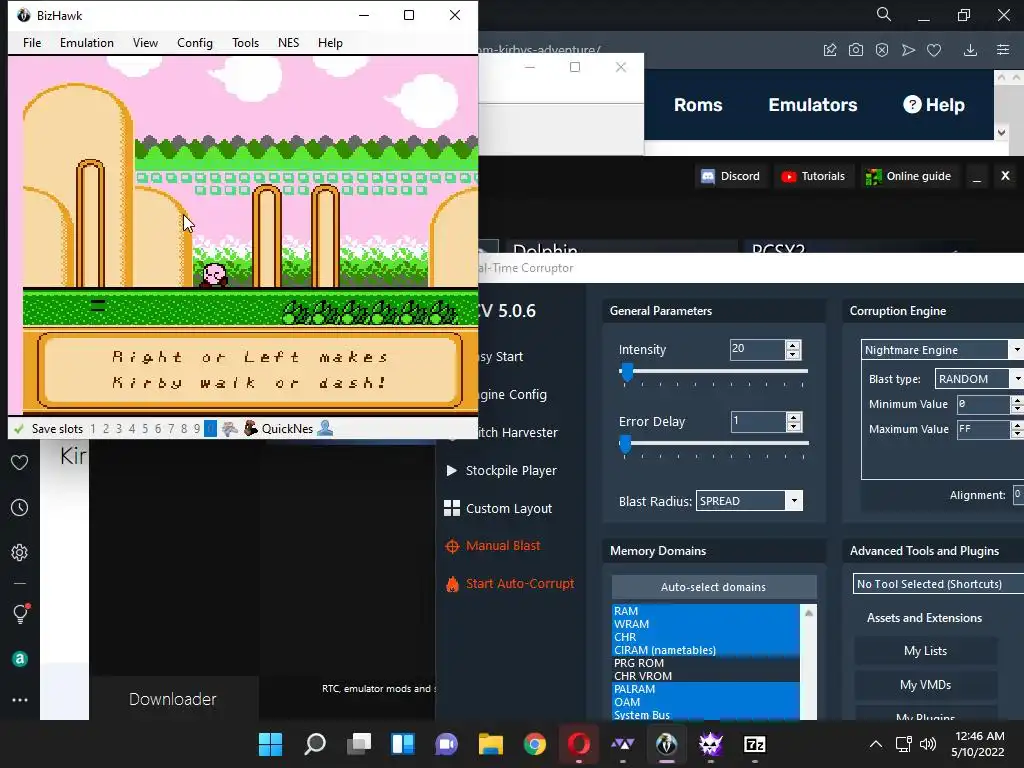
Task: Open the Opera sidebar settings gear icon
Action: tap(20, 552)
